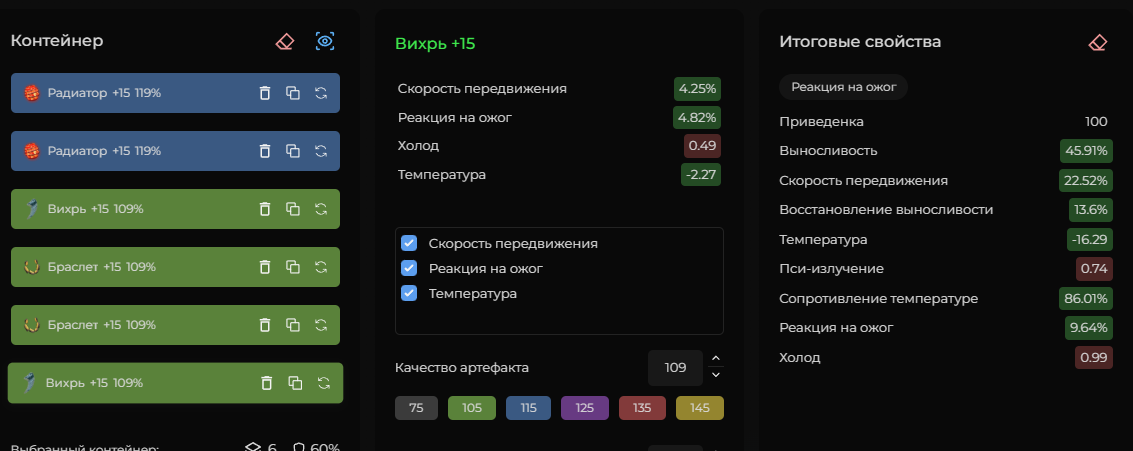Click eraser icon in Контейнер header
The height and width of the screenshot is (451, 1133).
click(285, 41)
